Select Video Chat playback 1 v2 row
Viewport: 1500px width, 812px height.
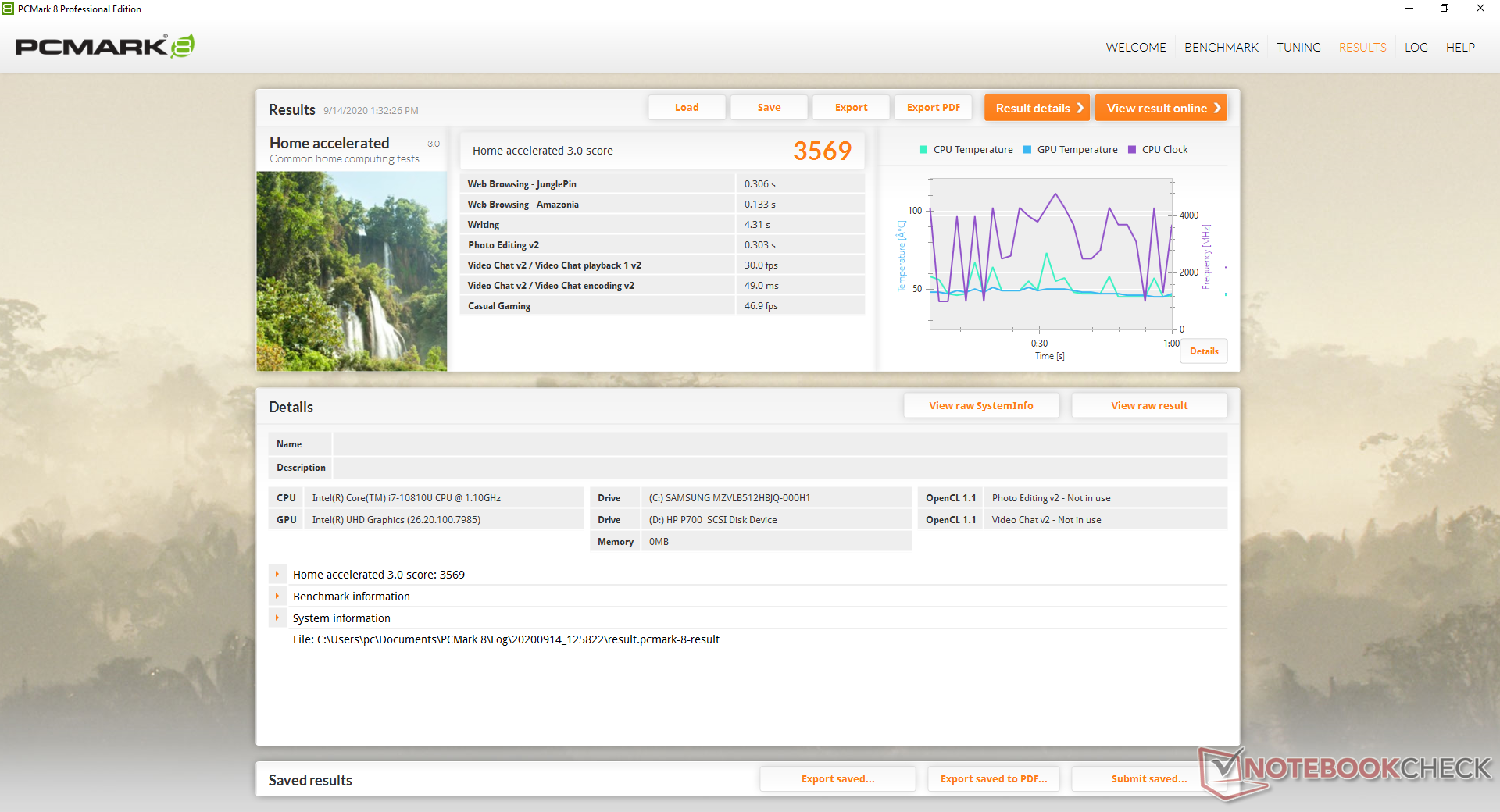(662, 265)
